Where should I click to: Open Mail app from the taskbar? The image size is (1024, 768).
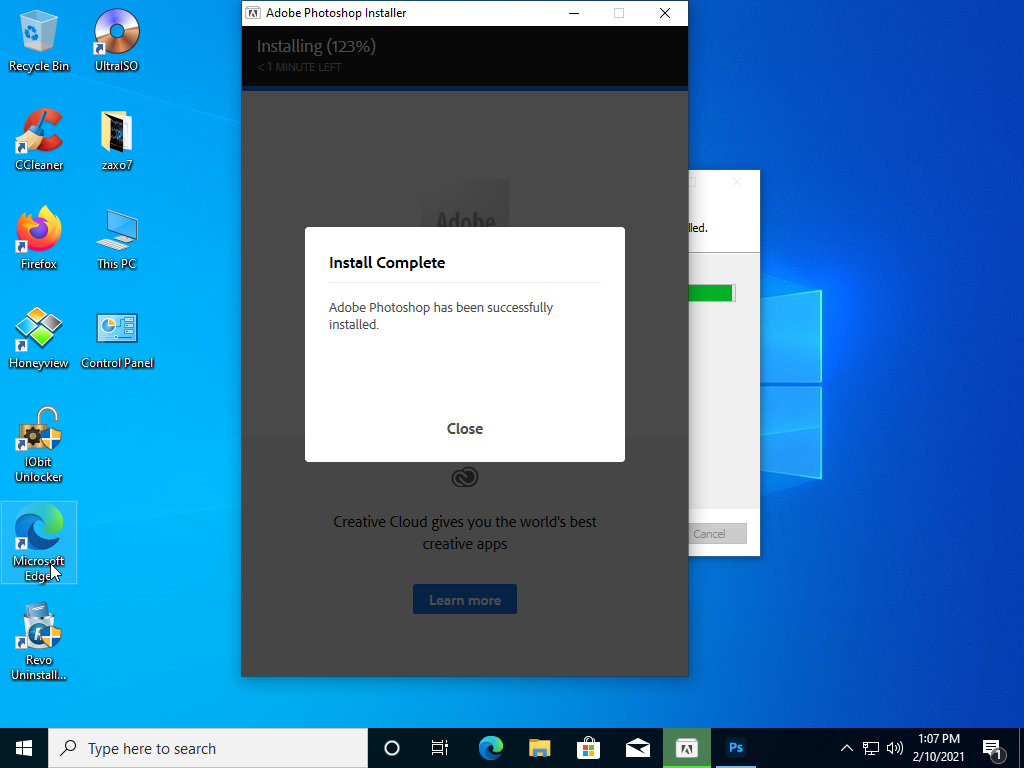637,748
